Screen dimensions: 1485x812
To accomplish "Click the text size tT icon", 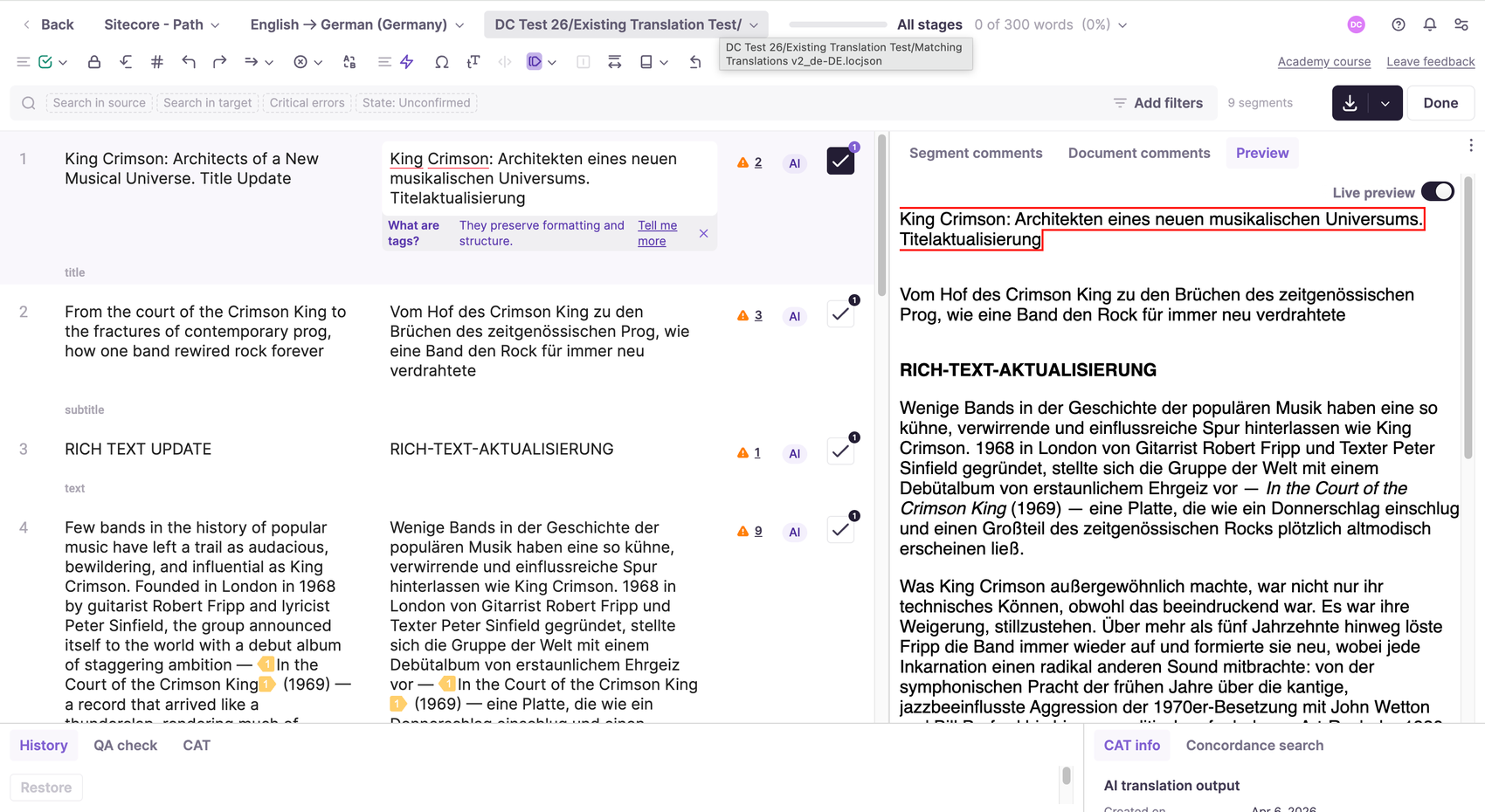I will [473, 62].
